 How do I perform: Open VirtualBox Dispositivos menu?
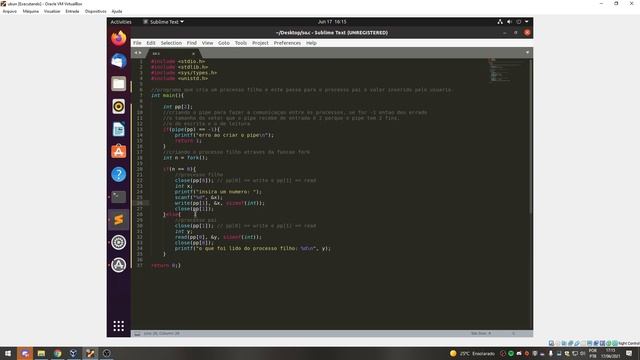[96, 11]
